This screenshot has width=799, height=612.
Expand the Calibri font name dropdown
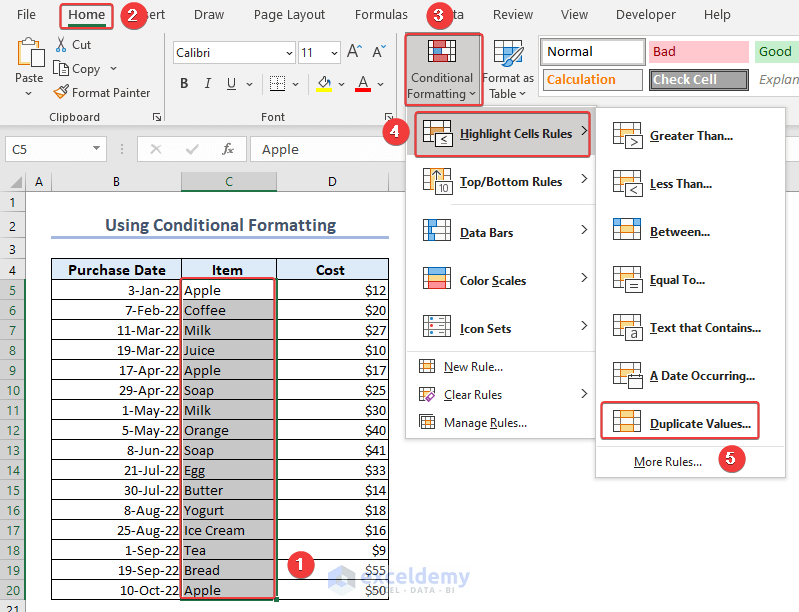coord(288,53)
